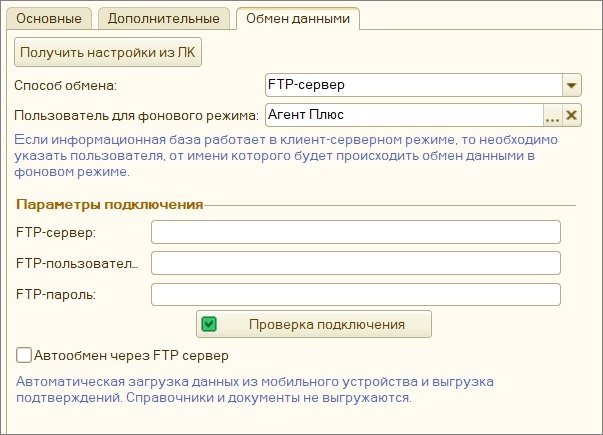Clear the Агент Плюс user with X icon
Viewport: 603px width, 435px height.
(x=572, y=115)
